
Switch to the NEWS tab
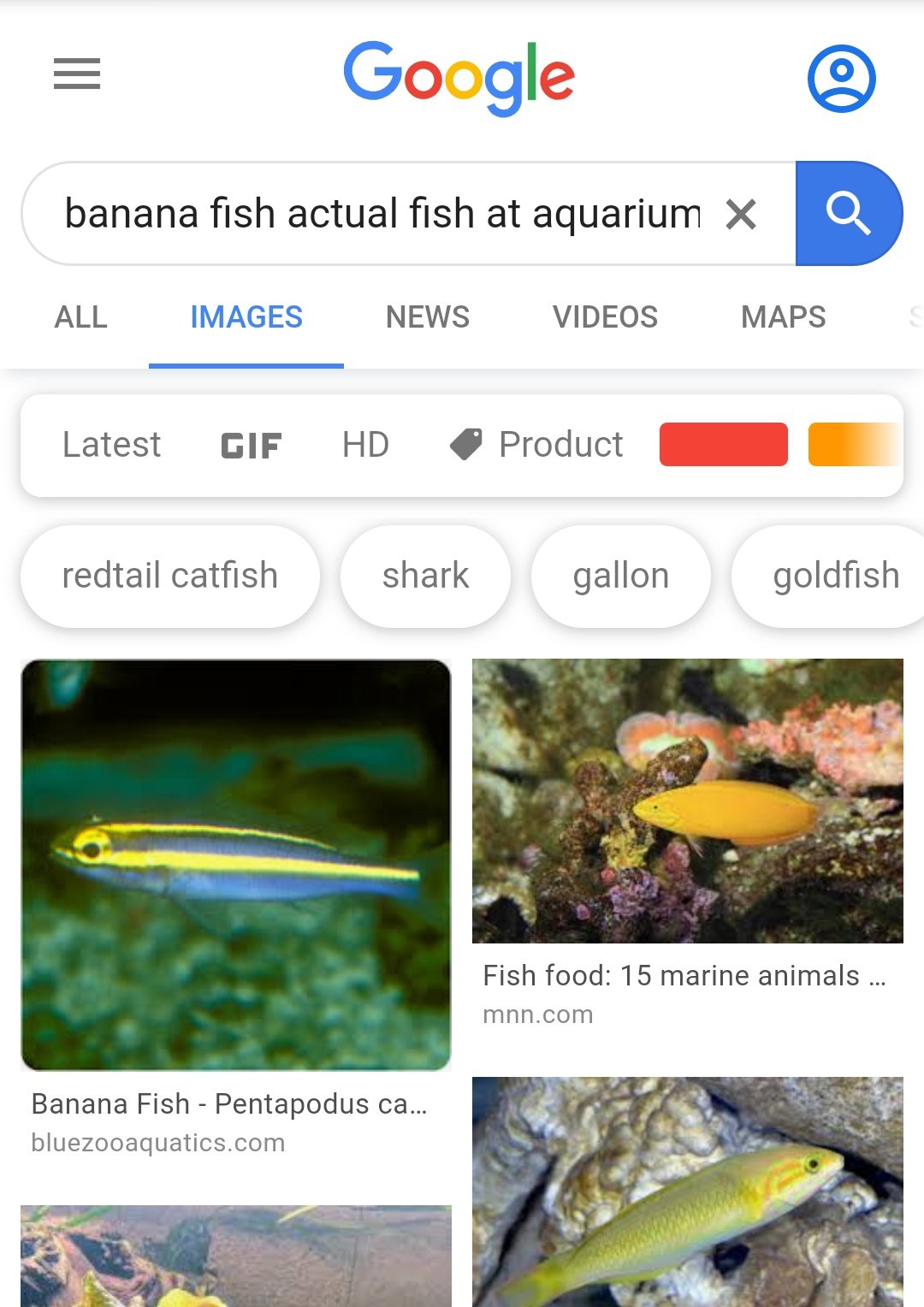428,317
